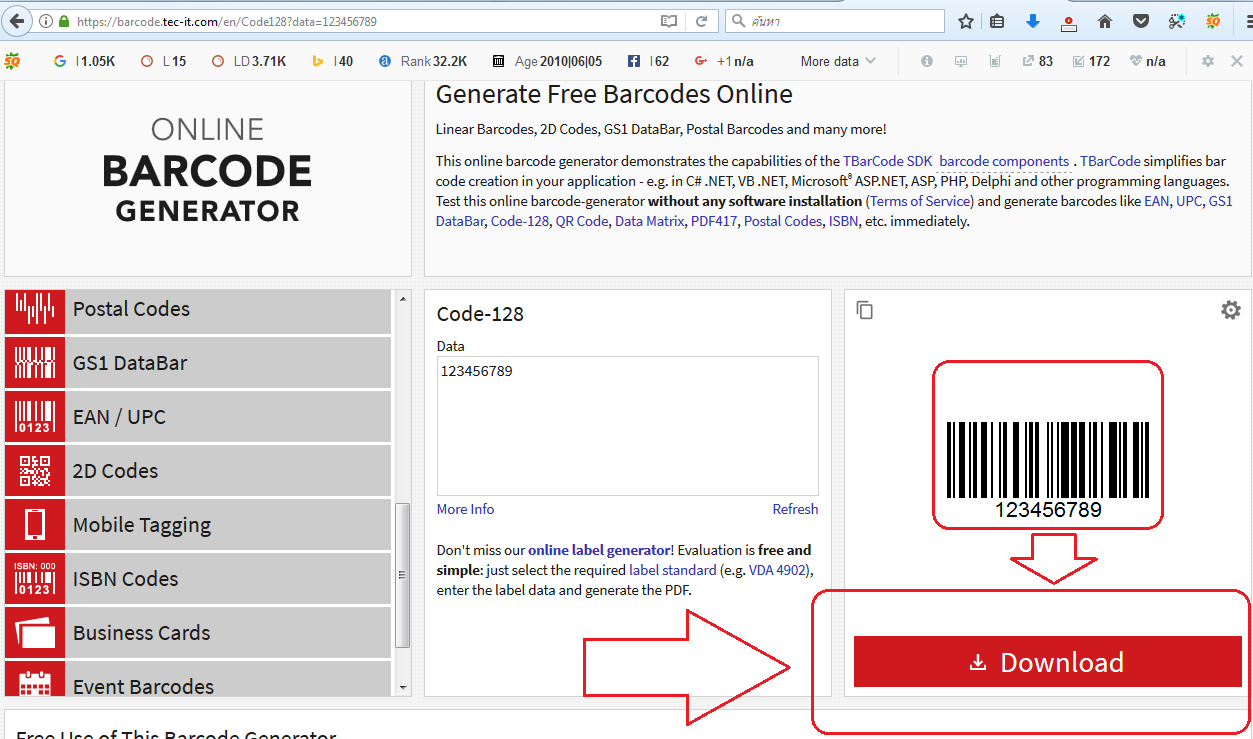Image resolution: width=1253 pixels, height=739 pixels.
Task: Close the SEOquake bar with the X
Action: click(x=1237, y=61)
